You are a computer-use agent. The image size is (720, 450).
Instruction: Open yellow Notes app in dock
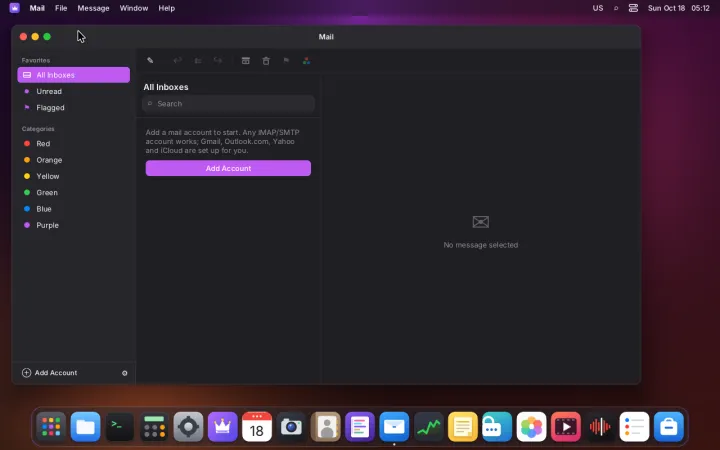462,427
